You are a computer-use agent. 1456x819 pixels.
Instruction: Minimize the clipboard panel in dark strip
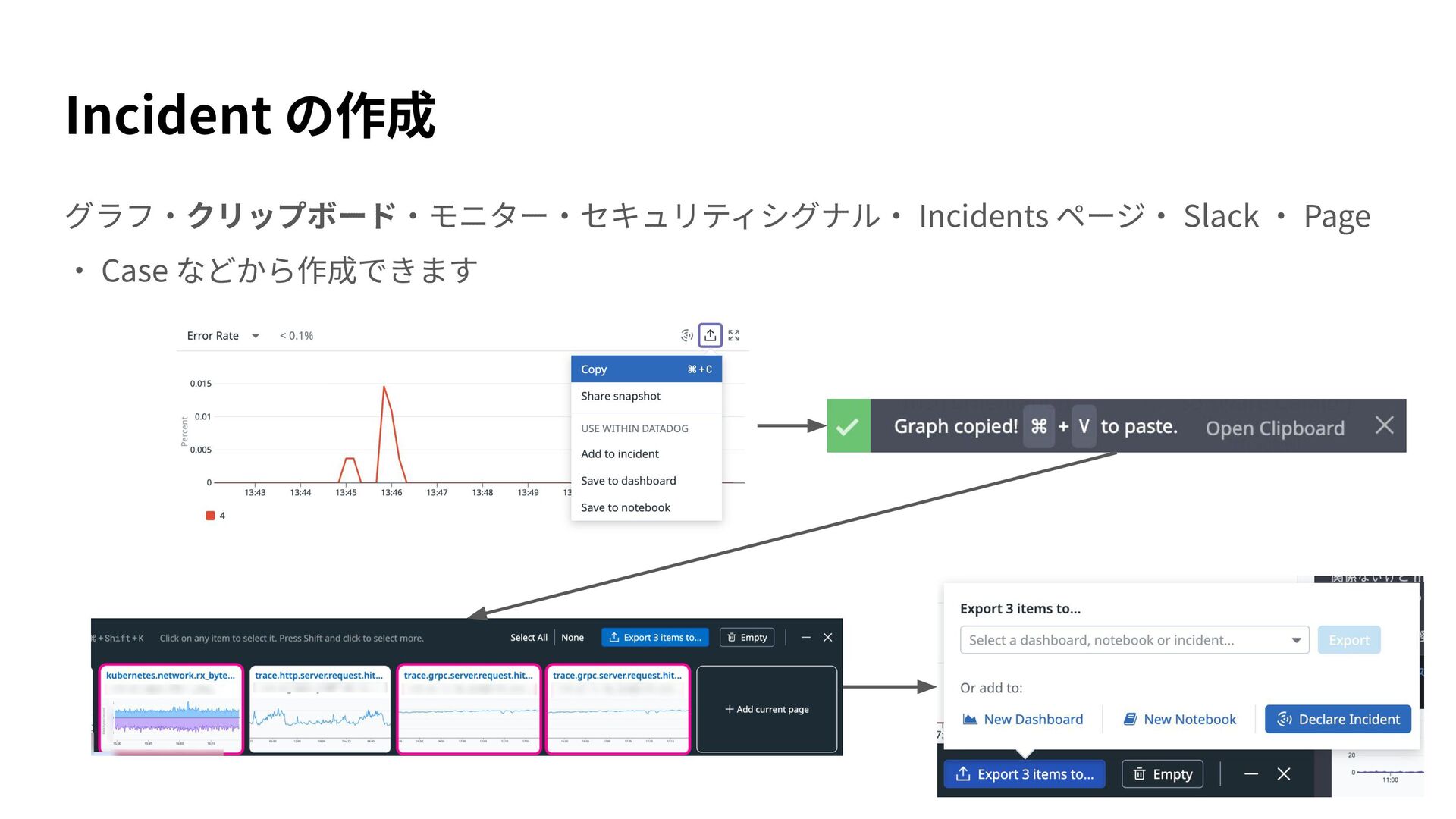pos(805,638)
